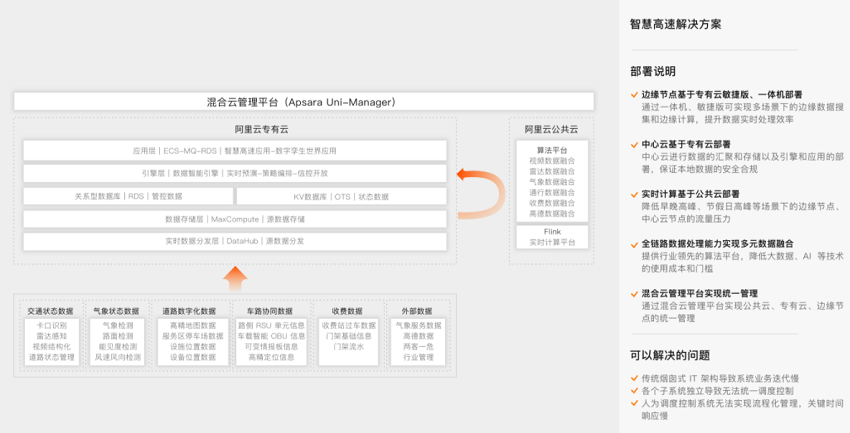Viewport: 850px width, 433px height.
Task: Click 路面检测 item
Action: point(118,336)
